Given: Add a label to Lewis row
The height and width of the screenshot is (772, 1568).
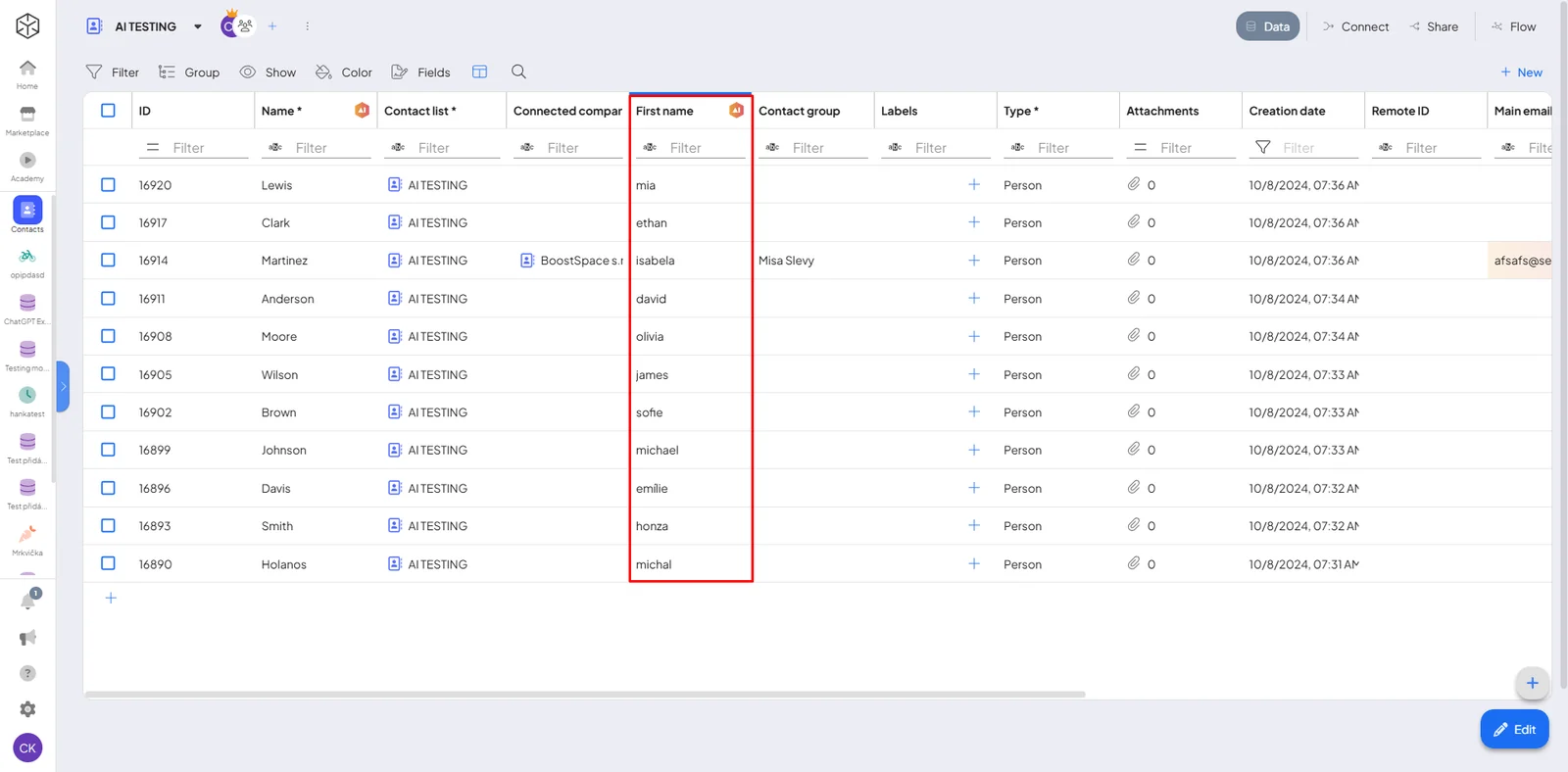Looking at the screenshot, I should pos(974,184).
